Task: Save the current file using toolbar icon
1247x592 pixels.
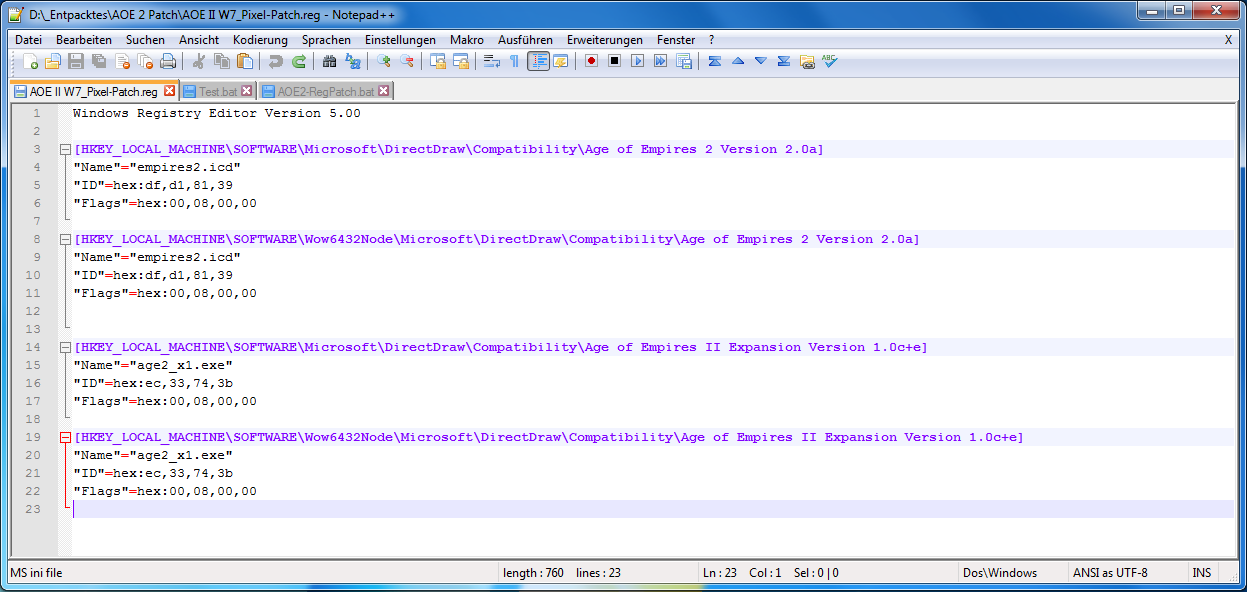Action: [76, 61]
